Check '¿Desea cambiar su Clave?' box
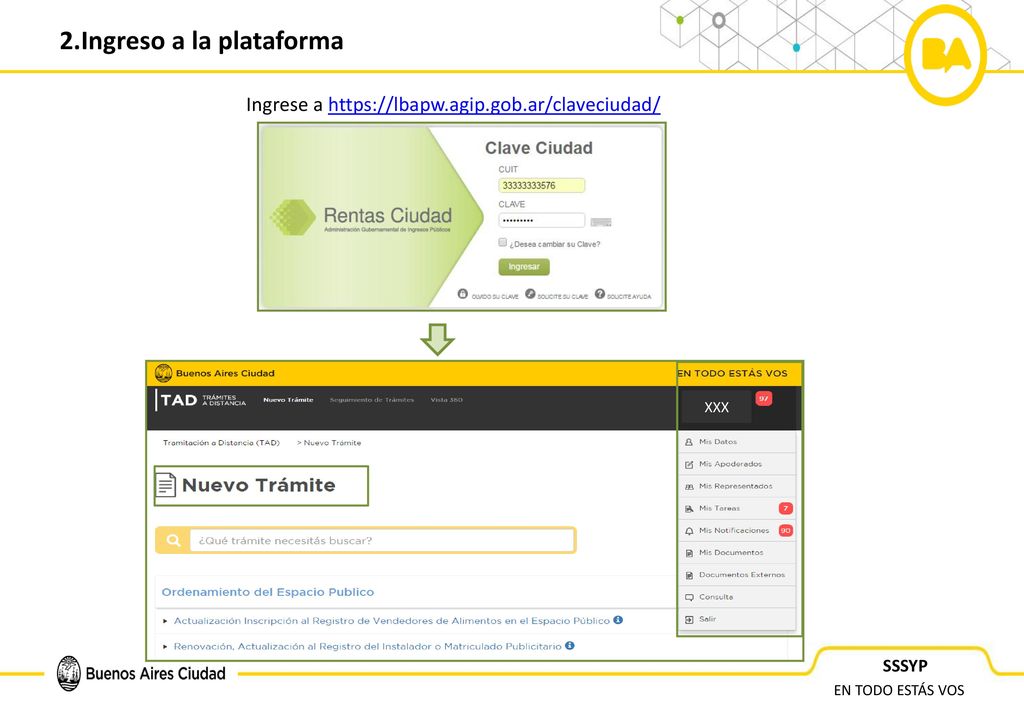 (503, 242)
